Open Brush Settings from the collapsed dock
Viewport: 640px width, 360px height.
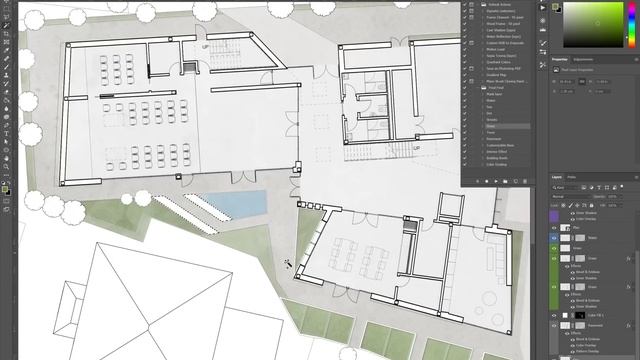pyautogui.click(x=543, y=43)
